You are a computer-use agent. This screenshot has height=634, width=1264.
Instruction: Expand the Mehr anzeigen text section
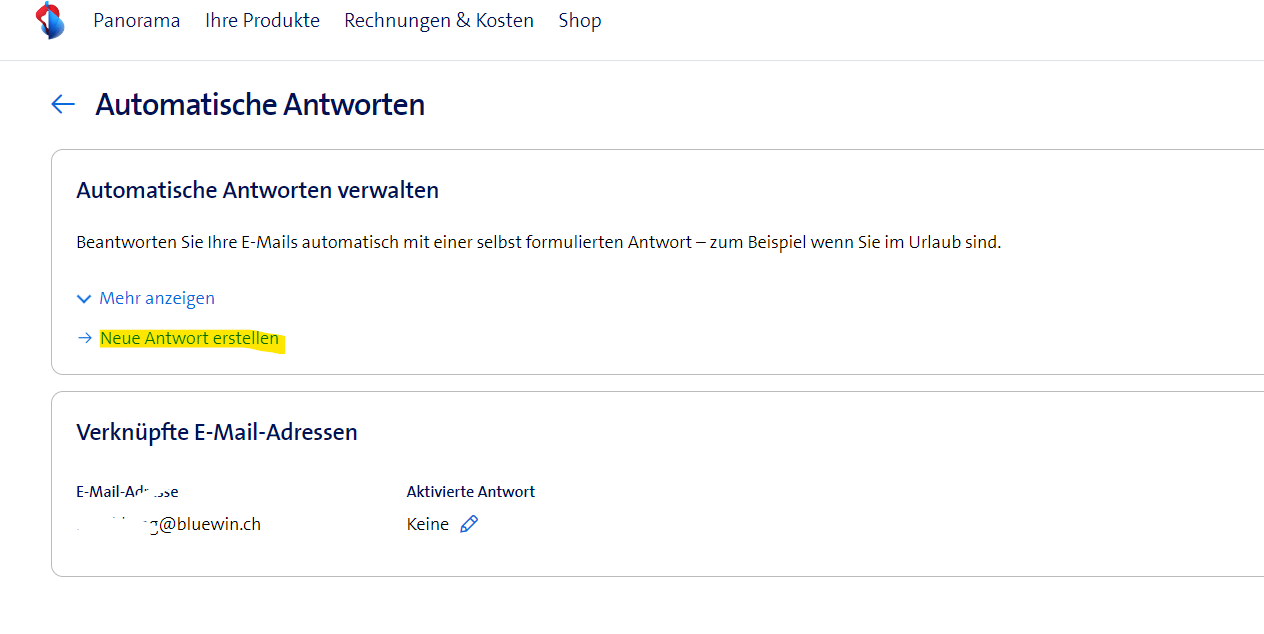(x=157, y=298)
